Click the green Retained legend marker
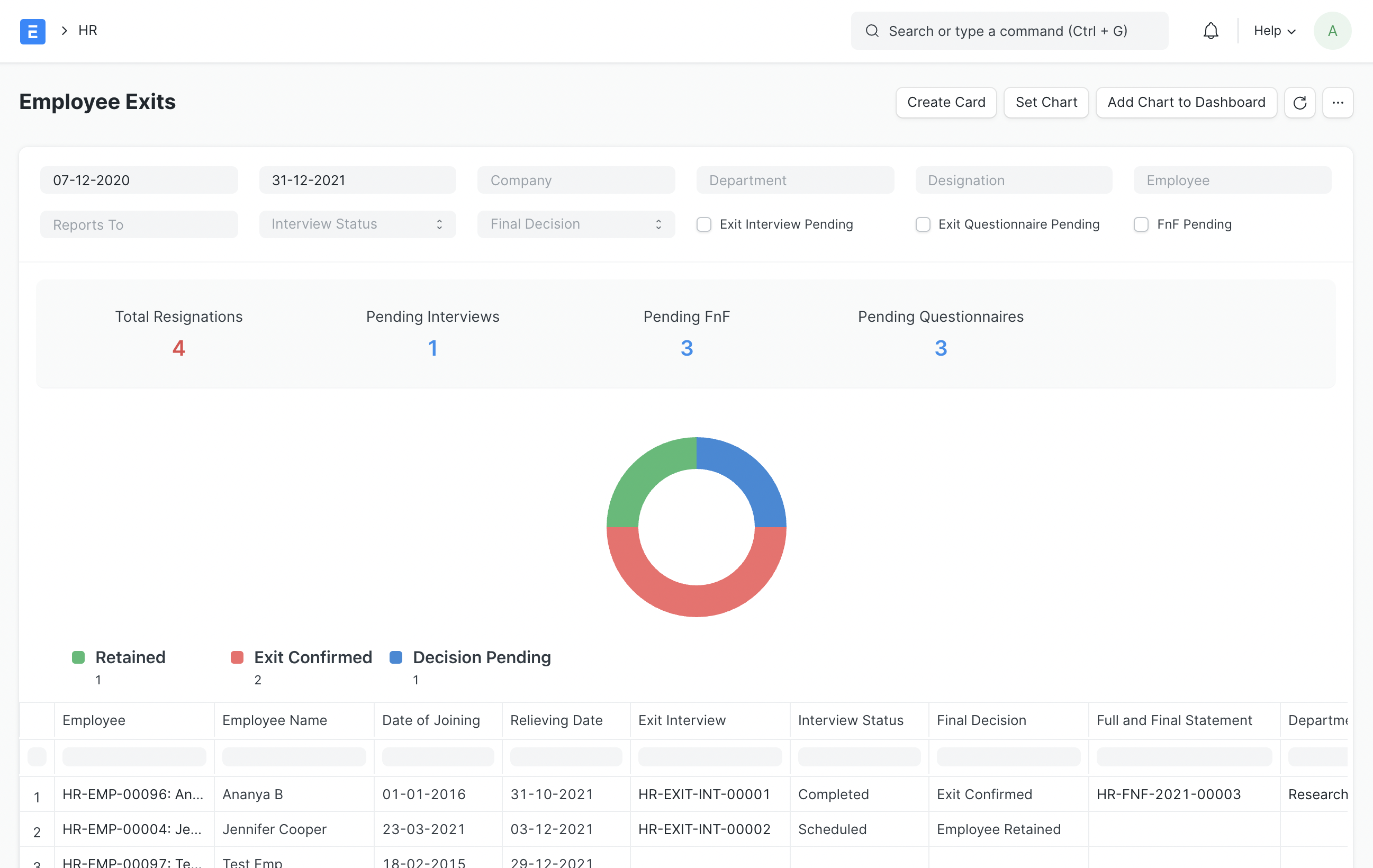This screenshot has height=868, width=1373. click(x=79, y=657)
